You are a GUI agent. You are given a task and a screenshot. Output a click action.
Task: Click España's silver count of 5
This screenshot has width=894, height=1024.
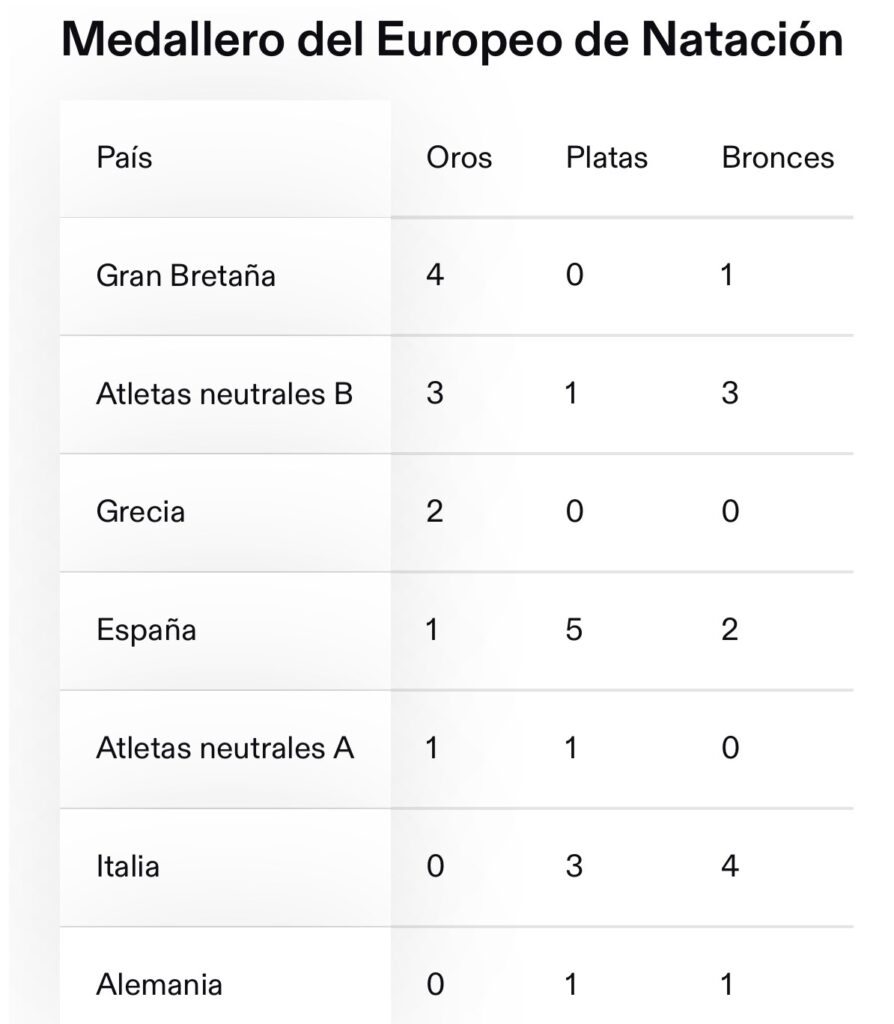574,630
